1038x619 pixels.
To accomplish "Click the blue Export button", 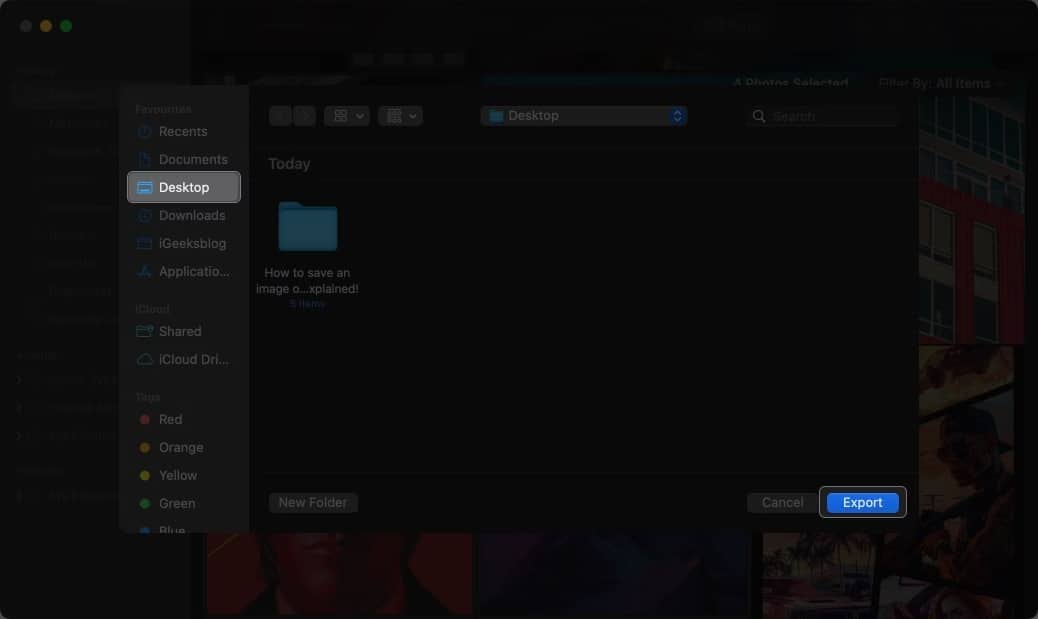I will tap(863, 502).
